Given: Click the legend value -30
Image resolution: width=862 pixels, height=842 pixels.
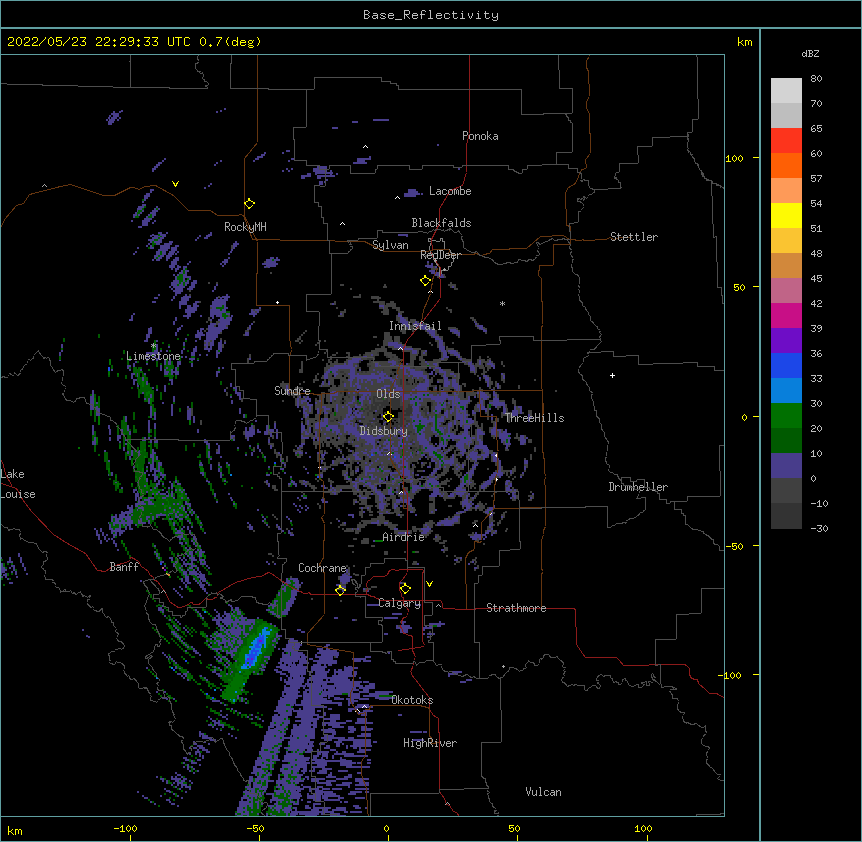Looking at the screenshot, I should click(x=819, y=529).
